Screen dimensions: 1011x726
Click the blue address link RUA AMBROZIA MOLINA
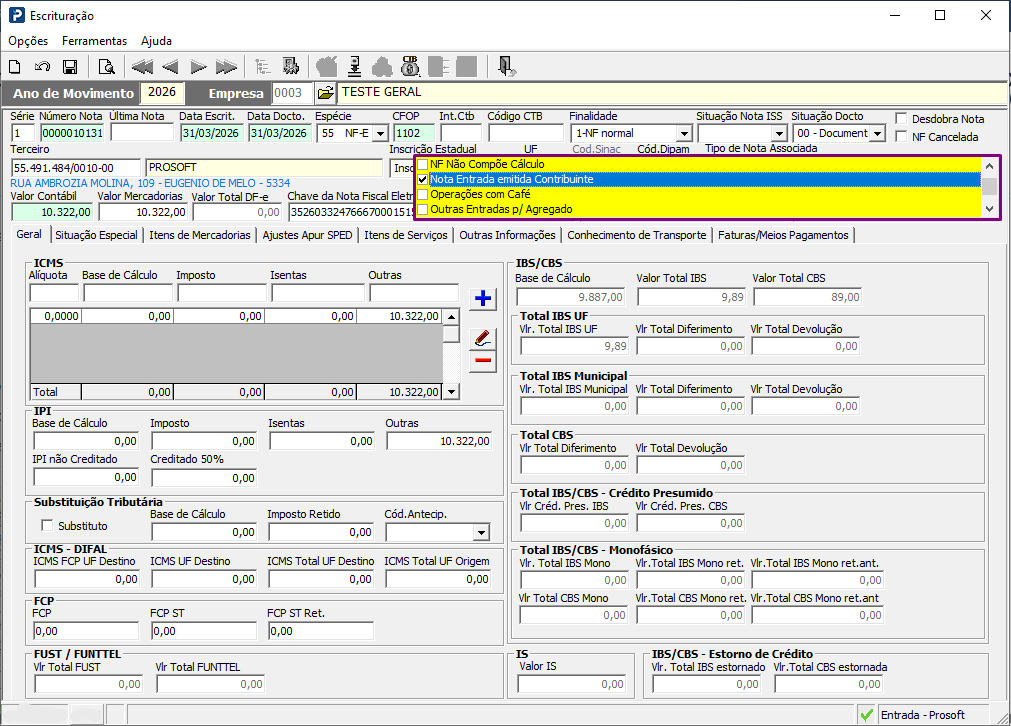tap(150, 183)
